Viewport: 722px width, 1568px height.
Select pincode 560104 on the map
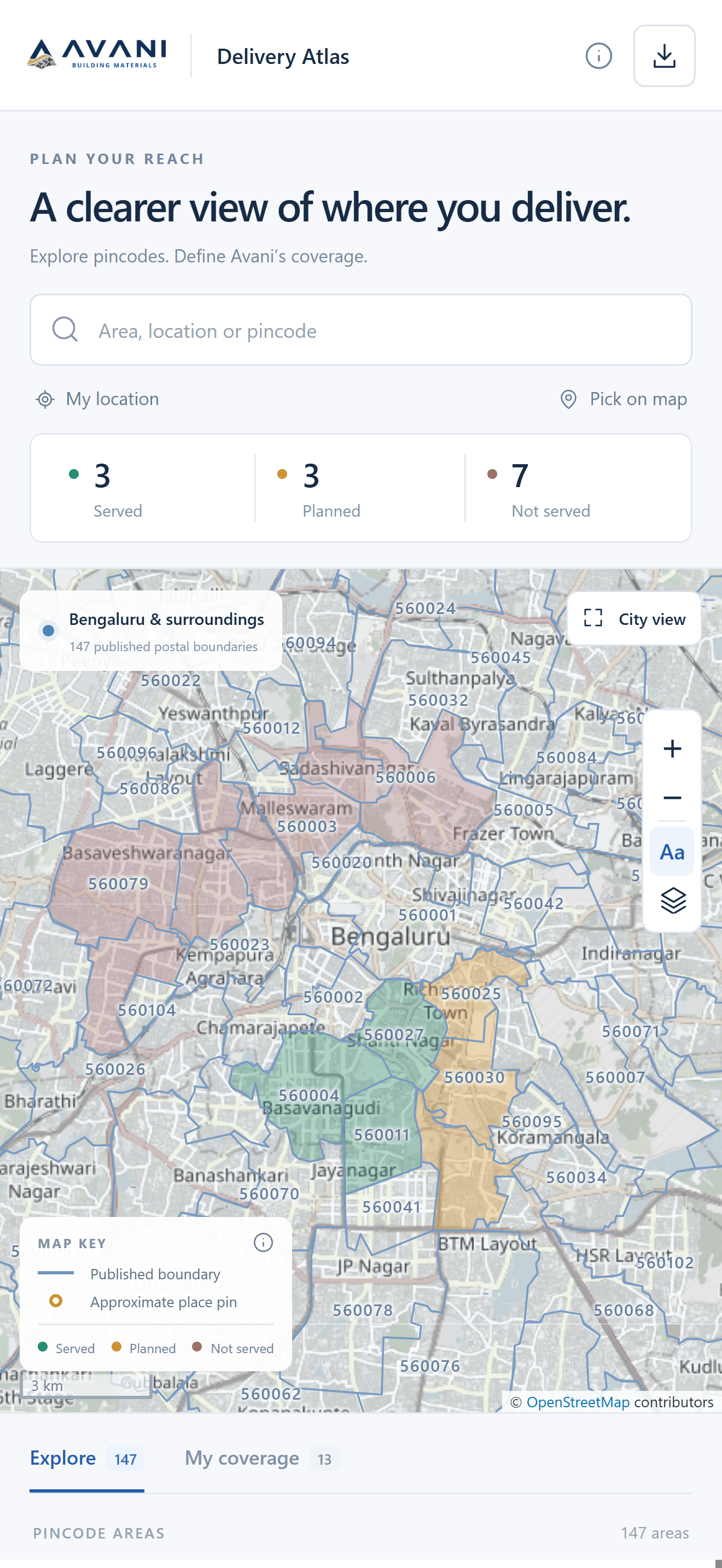147,1010
